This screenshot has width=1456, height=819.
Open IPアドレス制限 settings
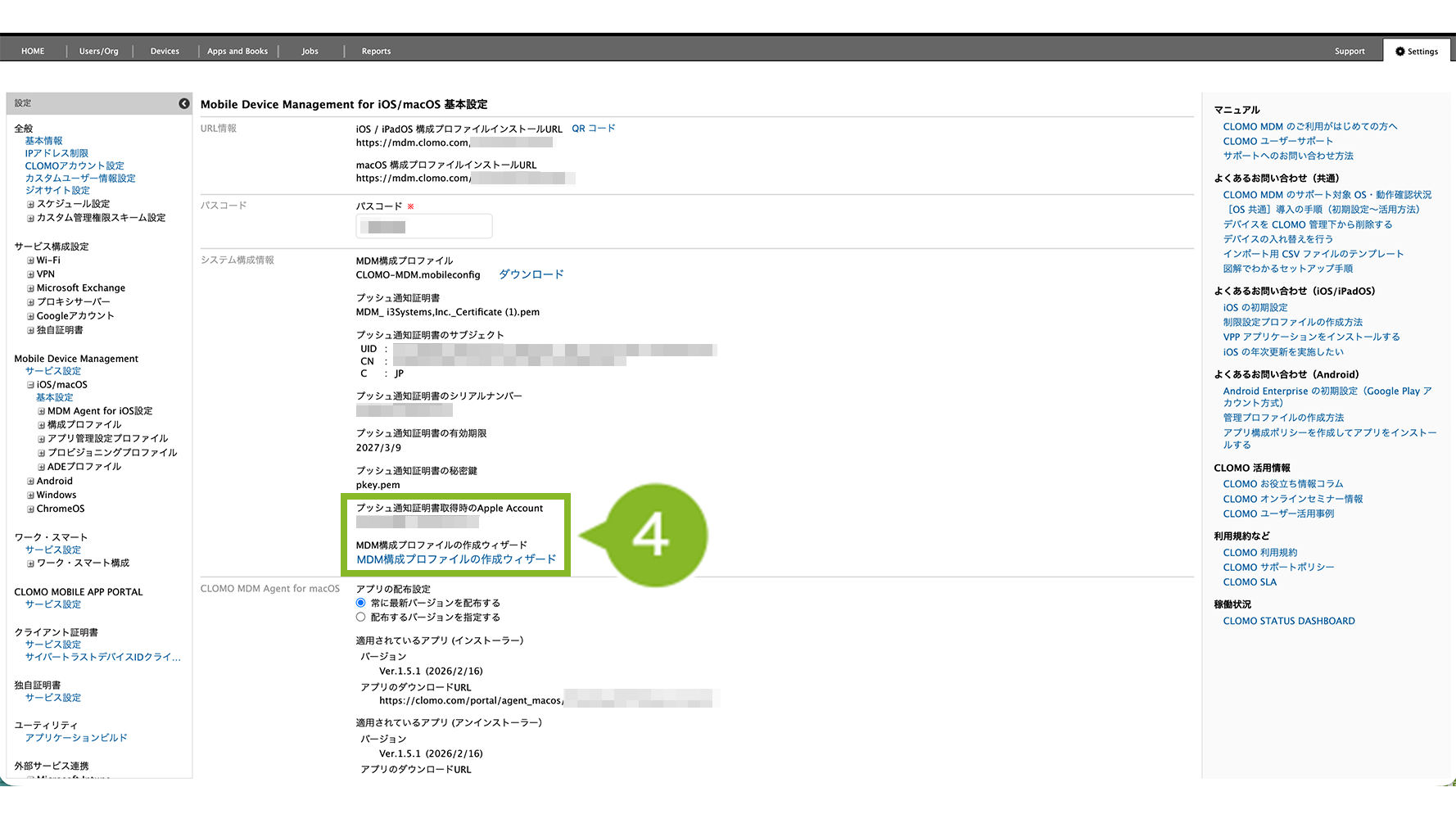pyautogui.click(x=57, y=153)
